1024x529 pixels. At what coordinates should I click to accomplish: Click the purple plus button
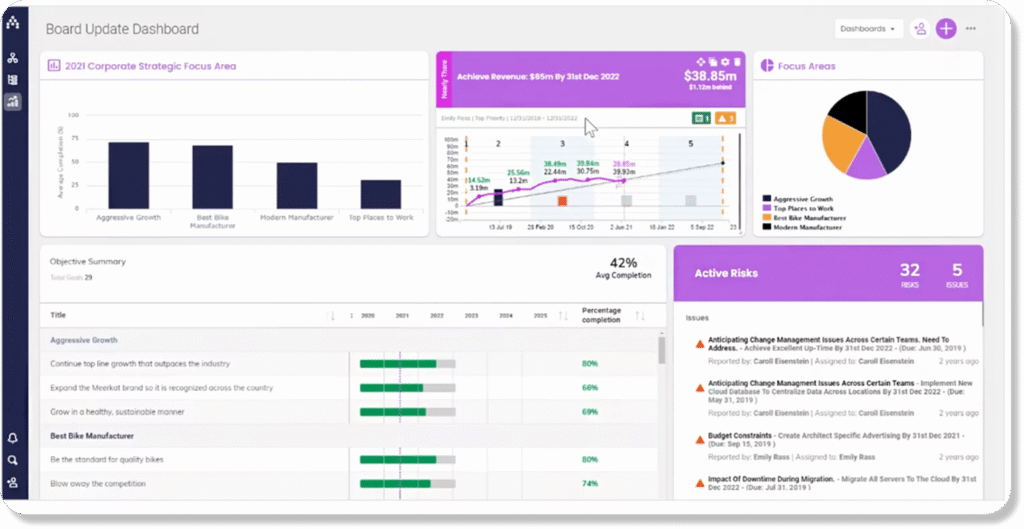(x=946, y=29)
